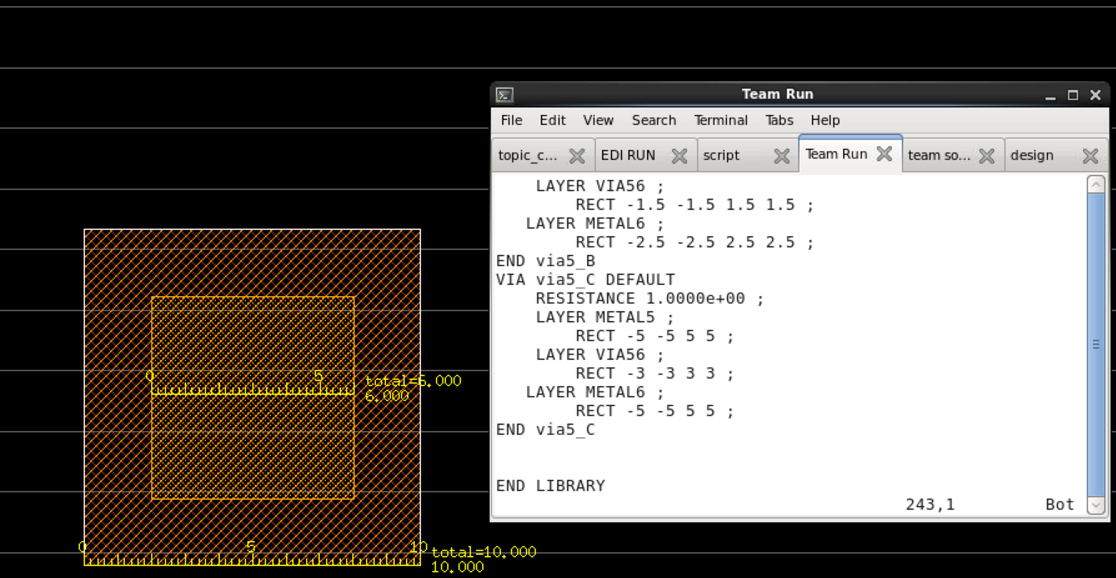The image size is (1116, 578).
Task: Click the terminal scrollbar down arrow
Action: pyautogui.click(x=1096, y=505)
